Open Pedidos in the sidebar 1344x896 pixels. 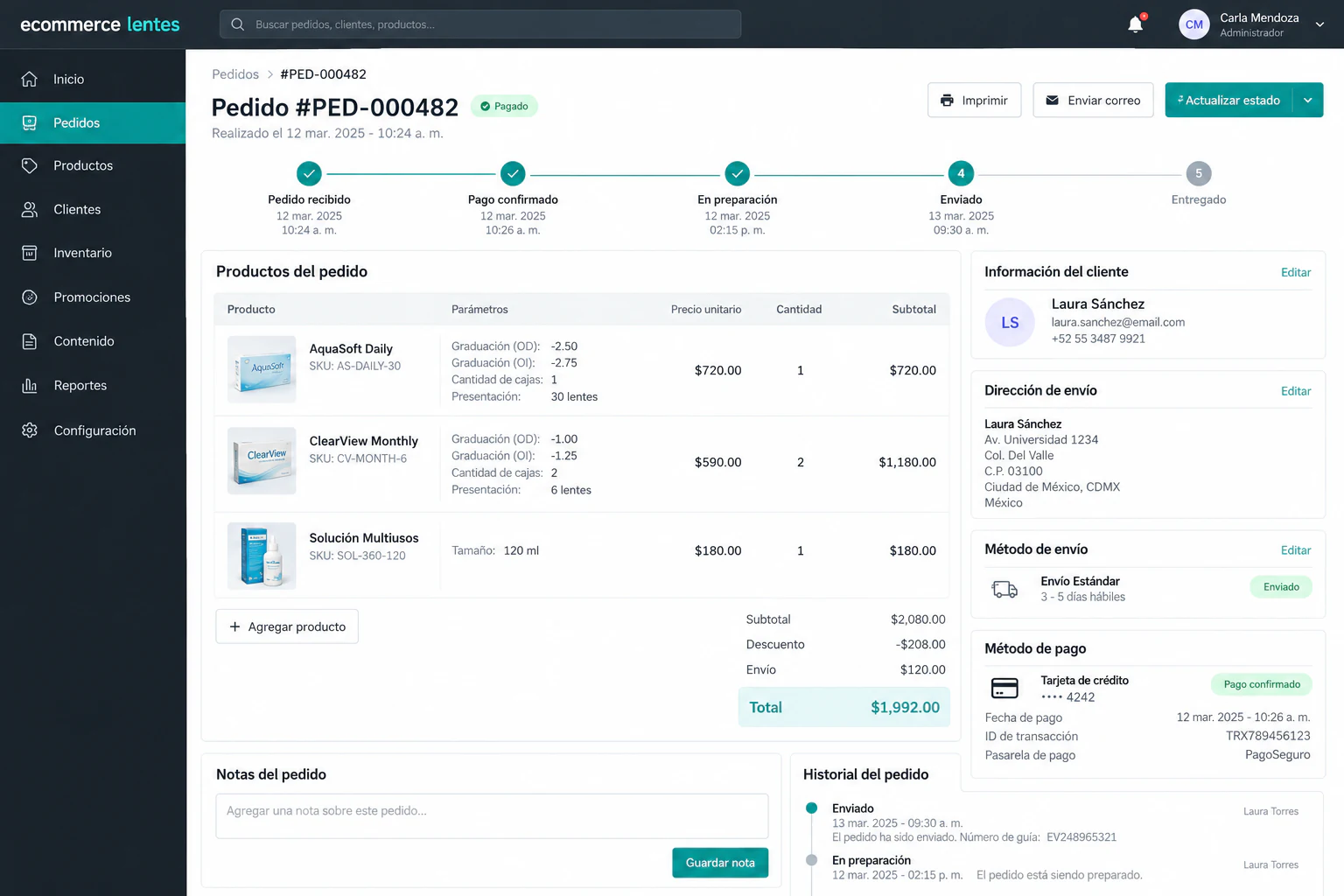click(x=93, y=122)
